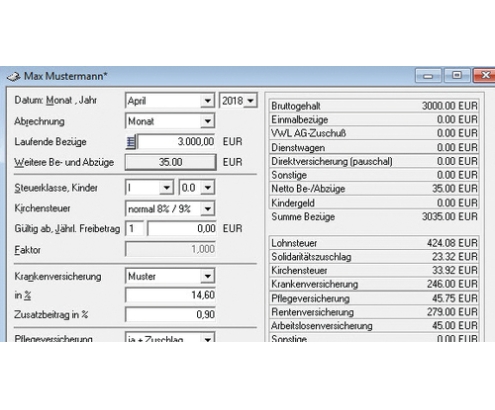Minimize the Max Mustermann window

point(428,76)
